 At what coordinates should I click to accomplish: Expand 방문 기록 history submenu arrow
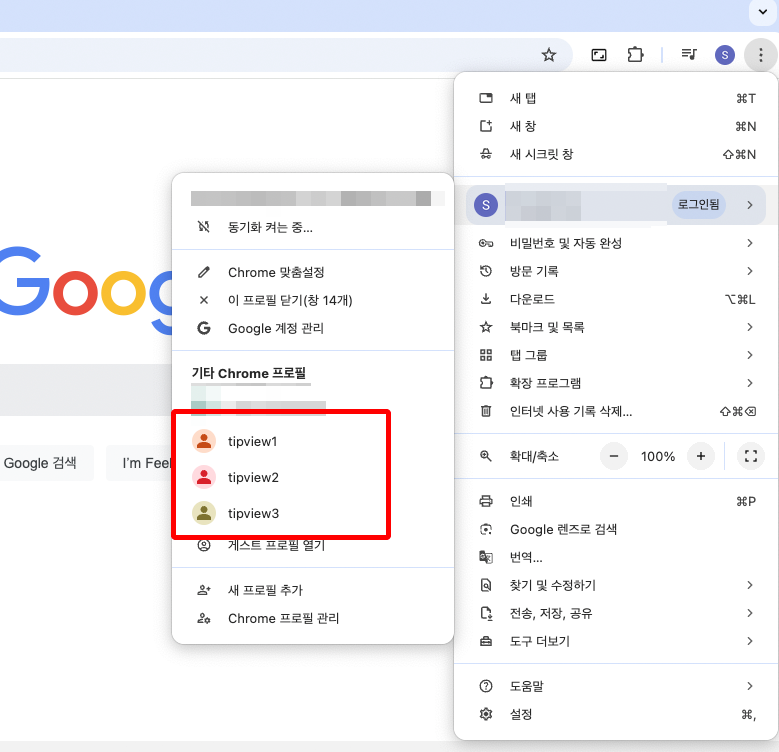(x=750, y=271)
